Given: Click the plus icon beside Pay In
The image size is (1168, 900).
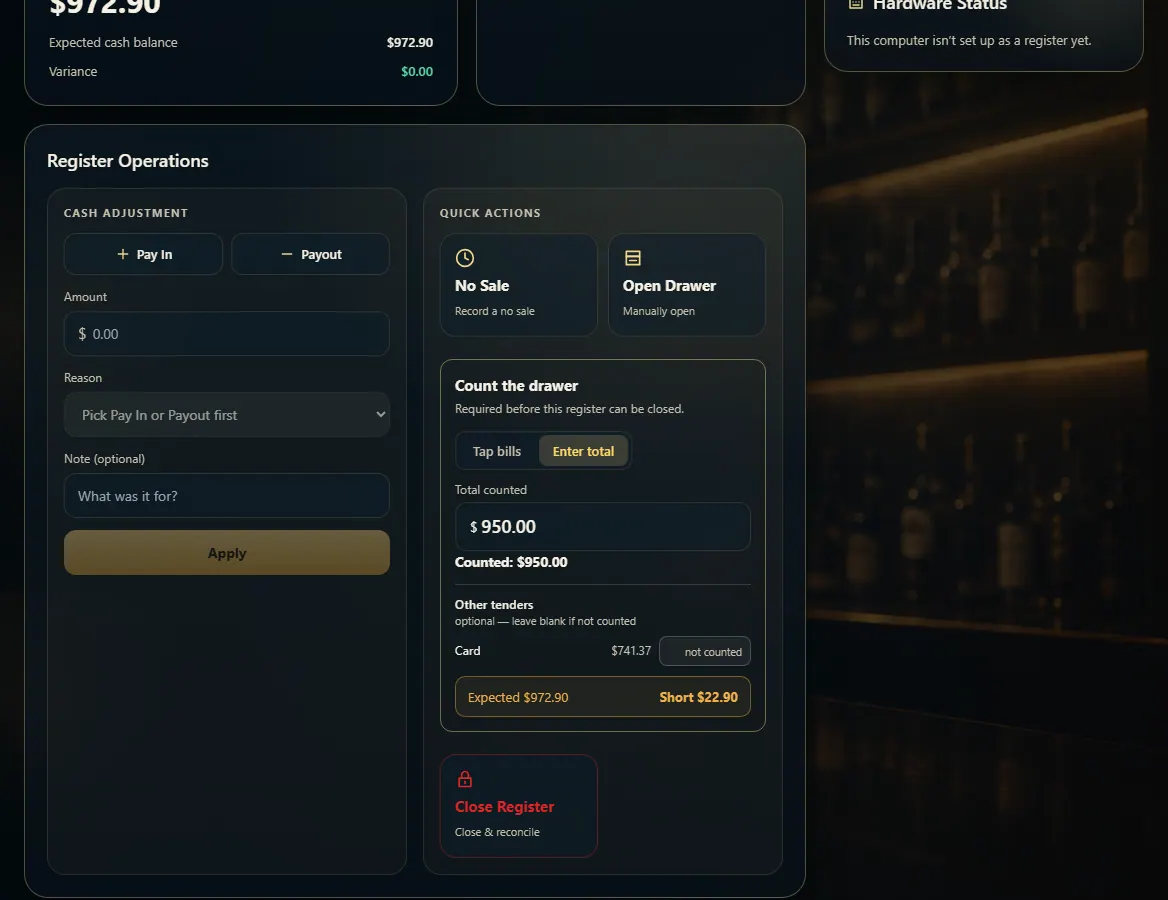Looking at the screenshot, I should tap(123, 254).
